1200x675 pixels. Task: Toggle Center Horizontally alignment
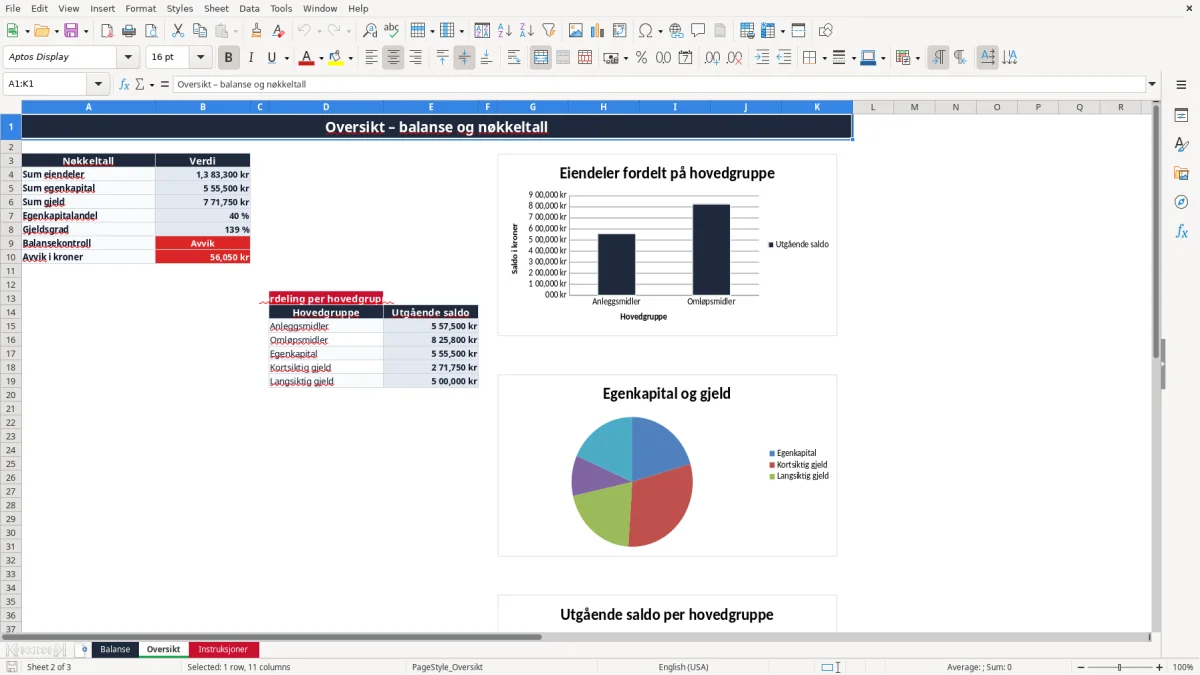(x=393, y=58)
